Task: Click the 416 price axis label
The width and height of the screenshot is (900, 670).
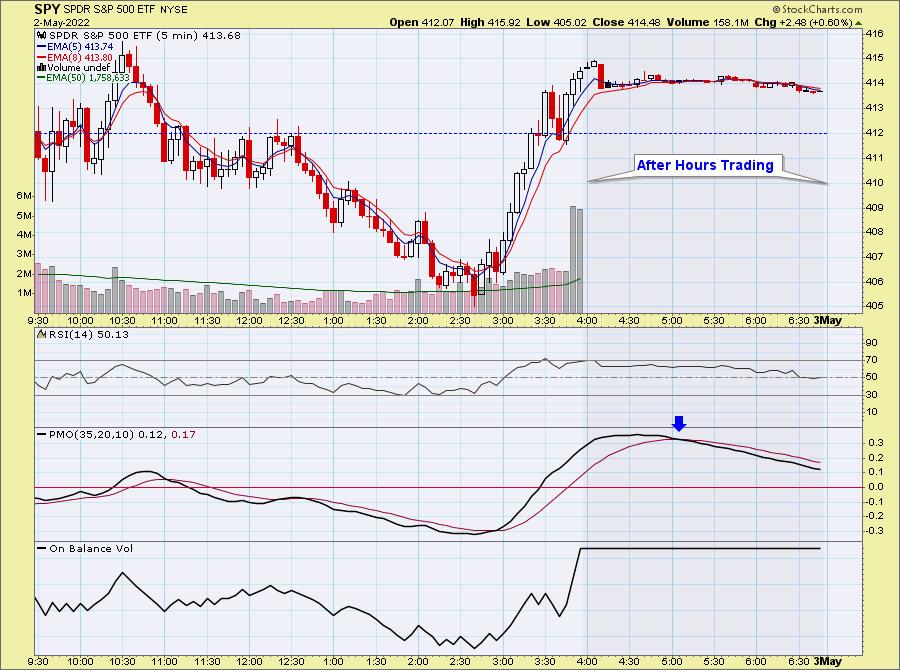Action: [x=874, y=33]
